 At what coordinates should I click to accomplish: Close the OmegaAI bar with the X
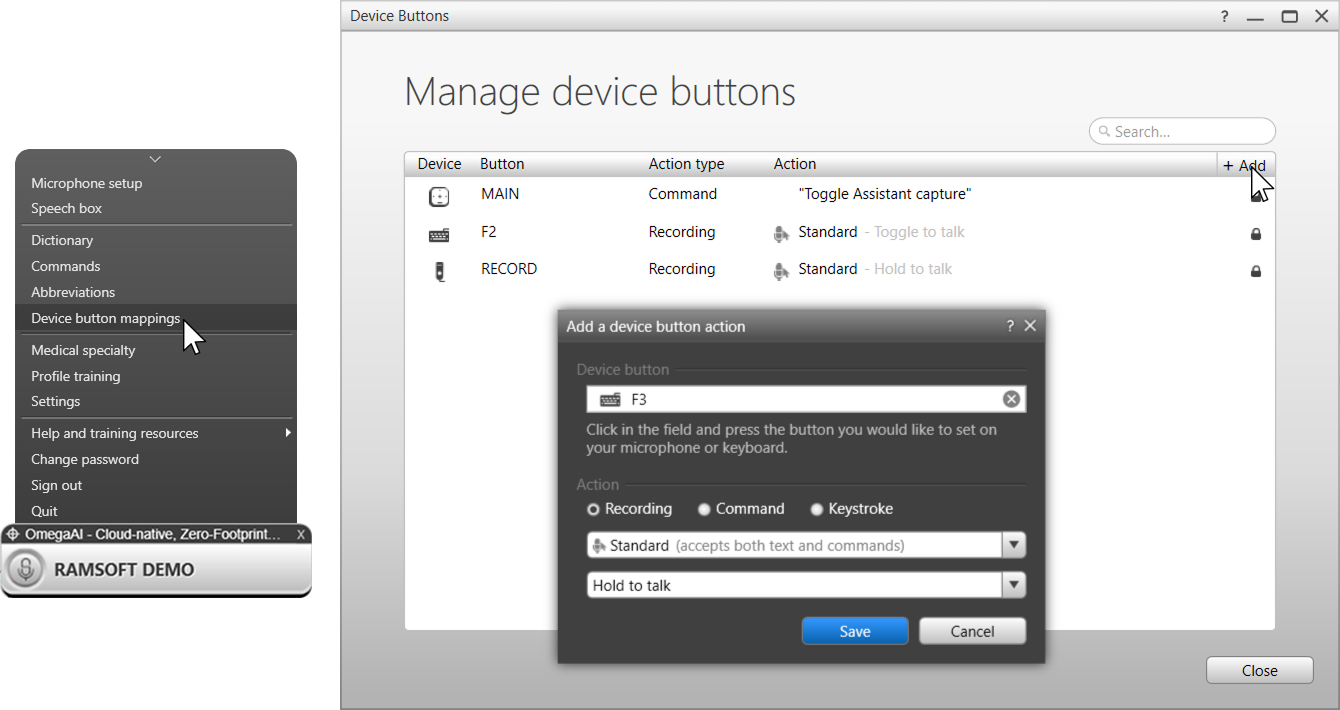pyautogui.click(x=301, y=534)
